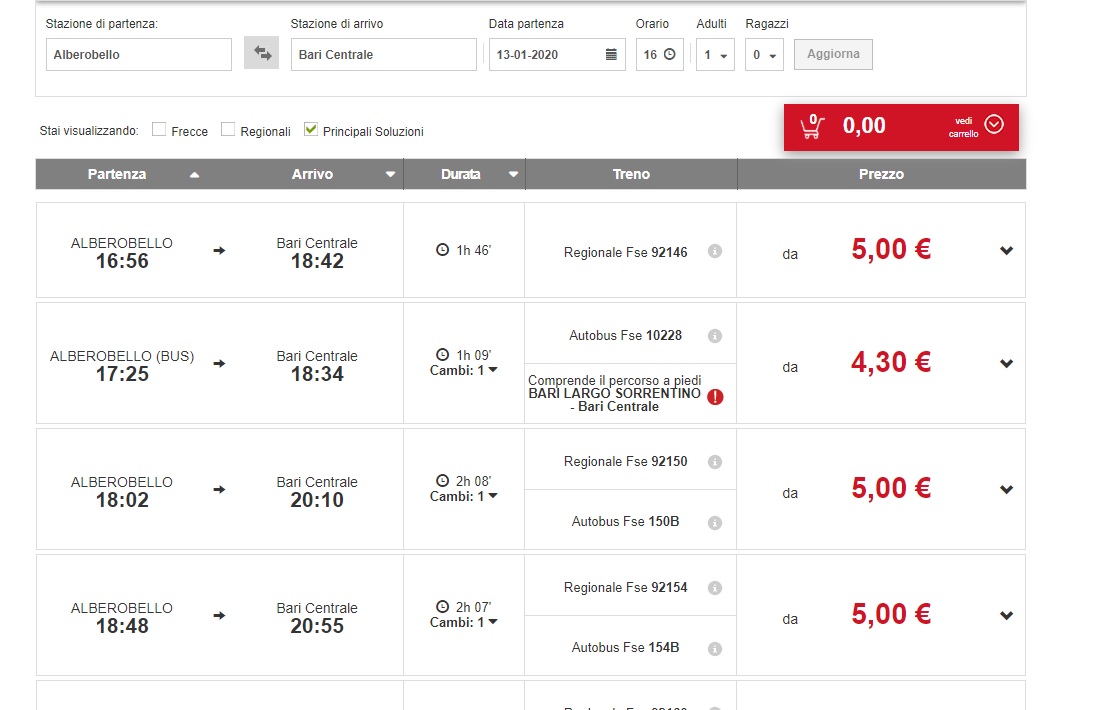Click info icon next to Autobus Fse 154B
This screenshot has width=1117, height=710.
[x=714, y=648]
